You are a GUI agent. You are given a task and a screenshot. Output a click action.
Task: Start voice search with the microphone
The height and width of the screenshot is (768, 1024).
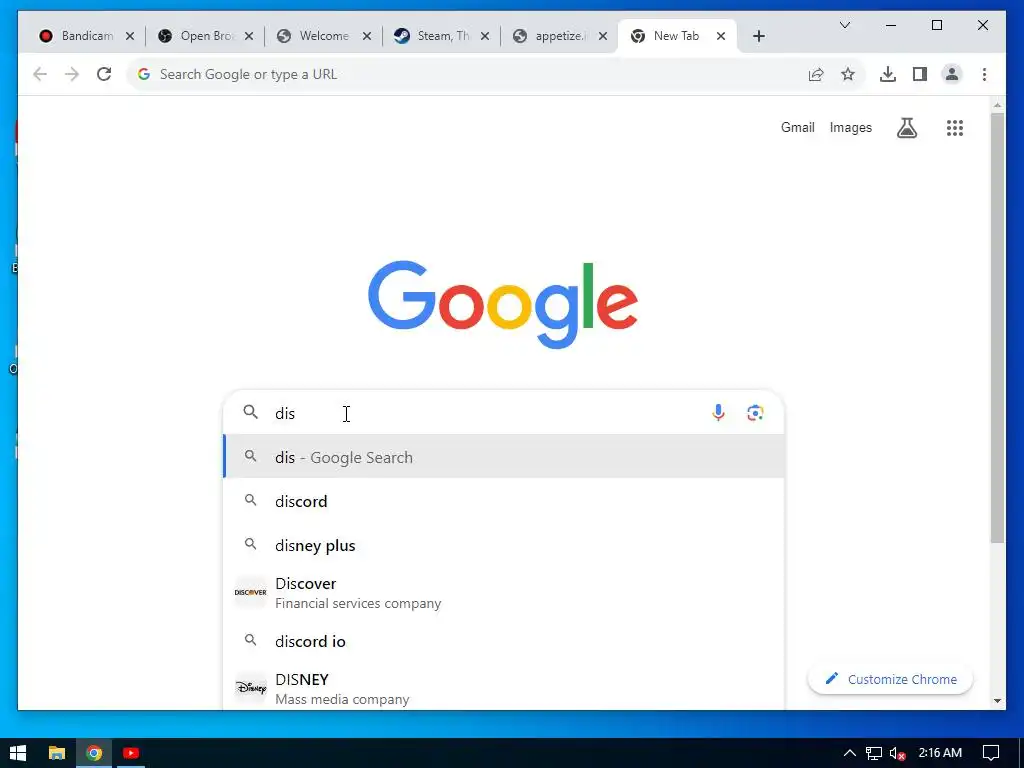tap(718, 413)
